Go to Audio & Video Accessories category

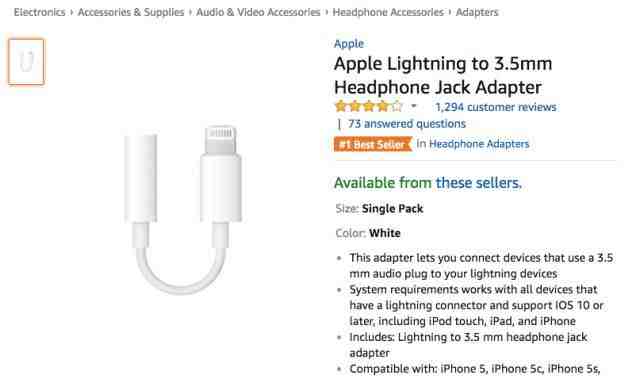pyautogui.click(x=258, y=12)
